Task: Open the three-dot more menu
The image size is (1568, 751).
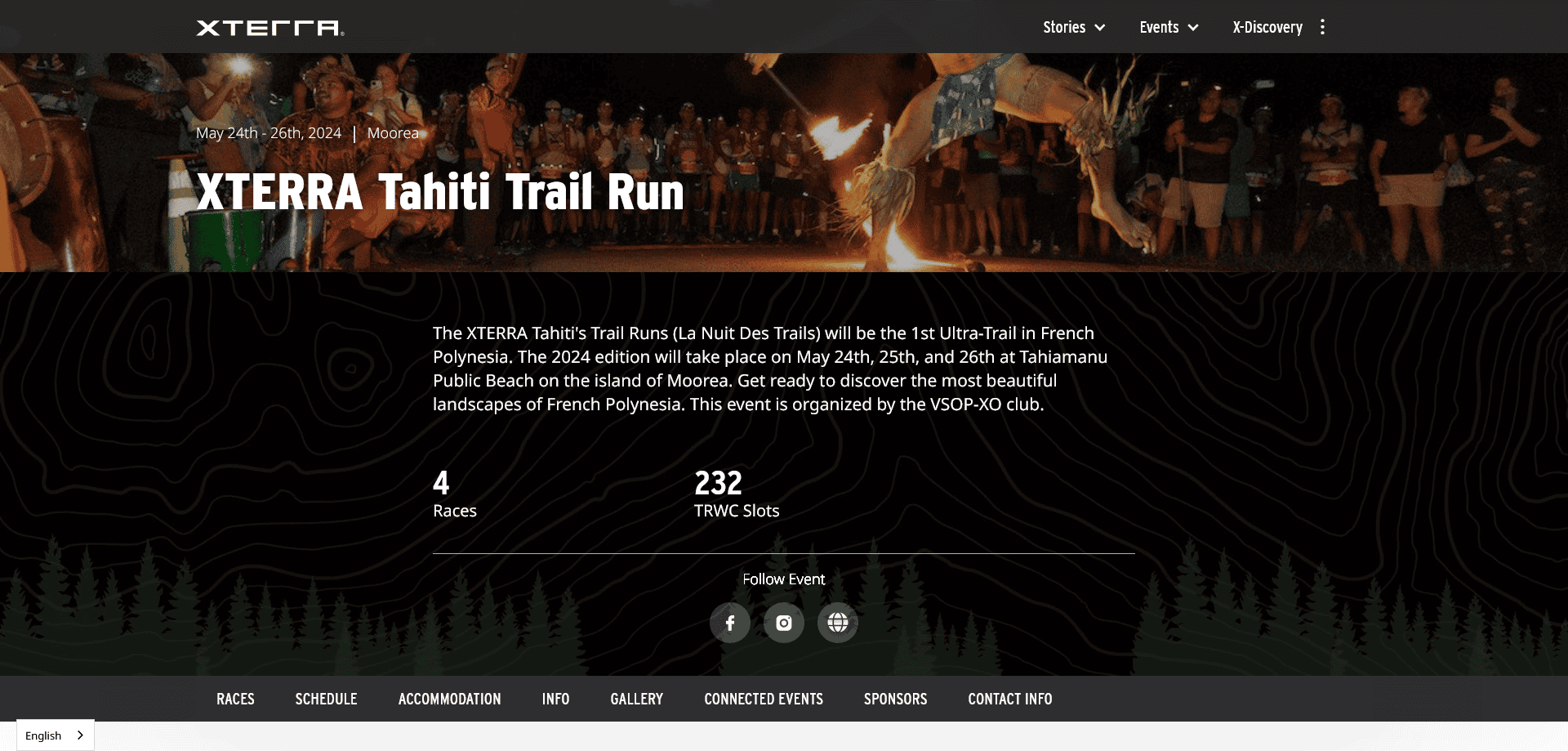Action: (1322, 27)
